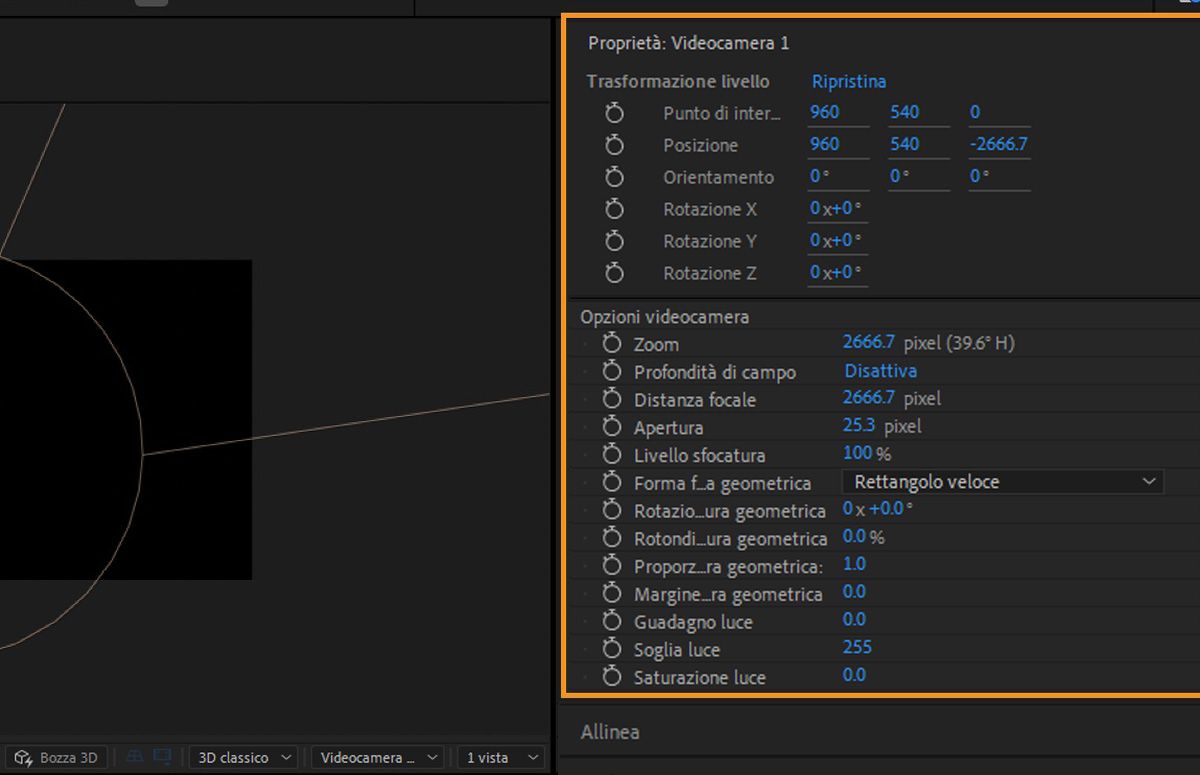Click the Posizione Z value -2666.7

[x=998, y=144]
